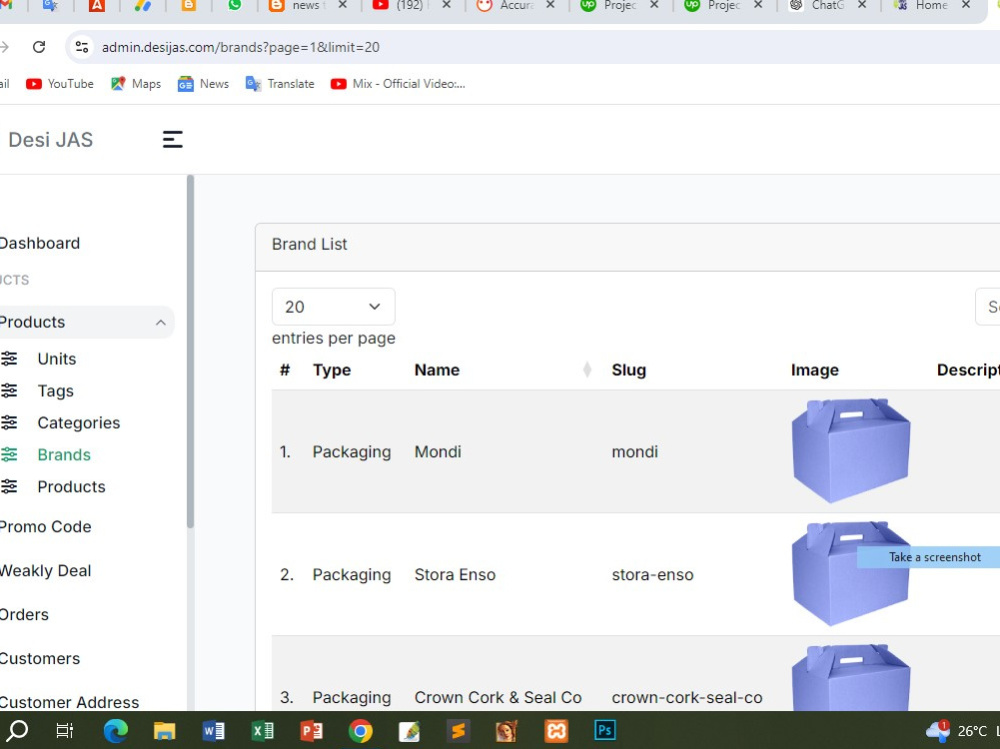This screenshot has width=1000, height=749.
Task: Open Sublime Text from the taskbar
Action: (x=457, y=730)
